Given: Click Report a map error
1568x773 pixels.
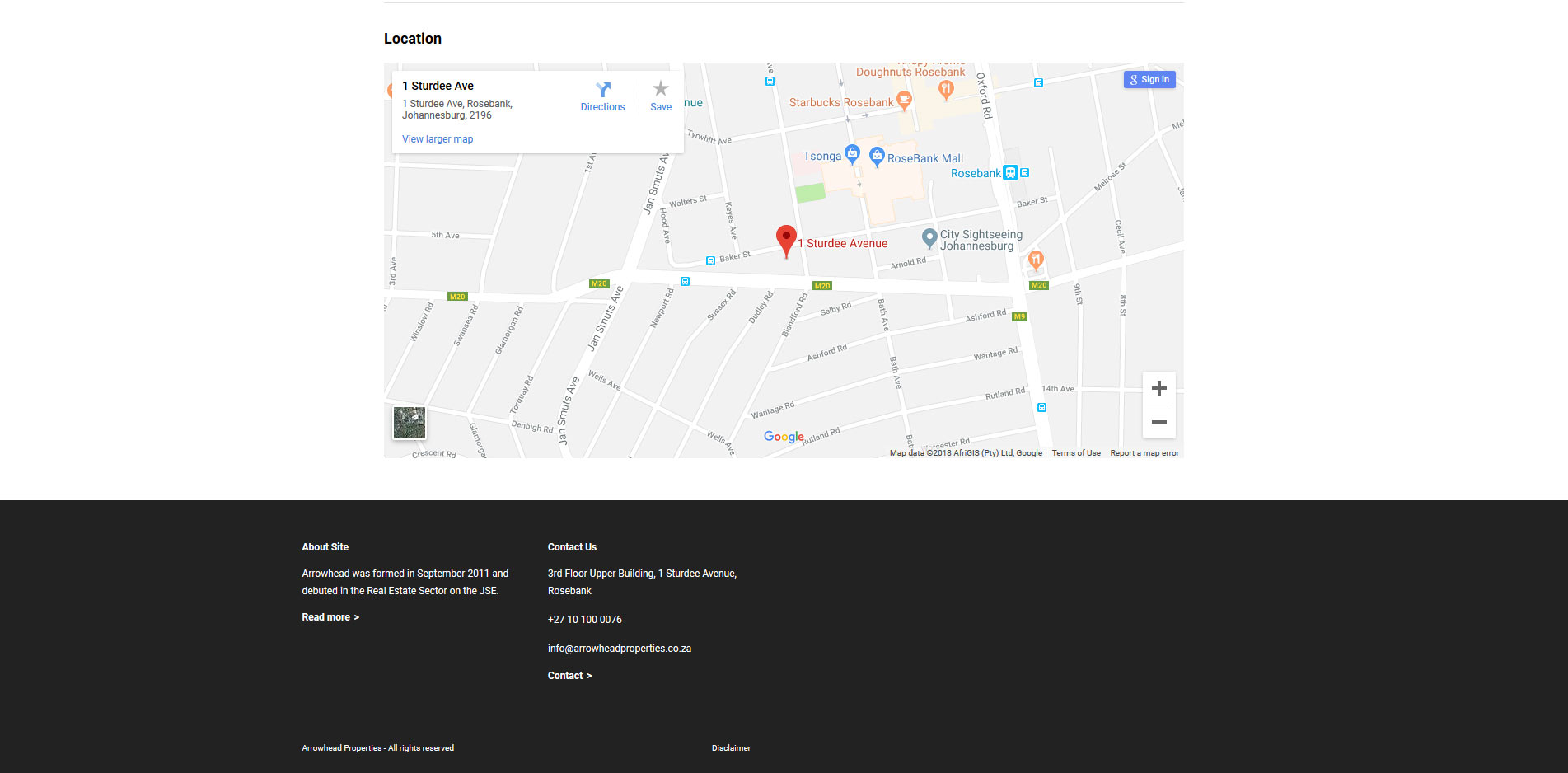Looking at the screenshot, I should tap(1144, 453).
